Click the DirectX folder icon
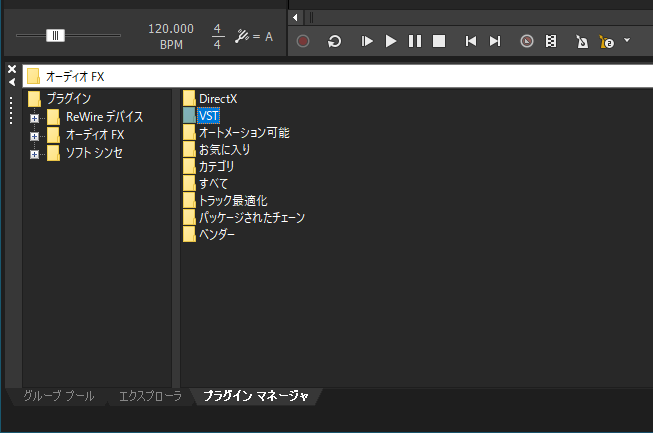Image resolution: width=653 pixels, height=433 pixels. pyautogui.click(x=189, y=98)
